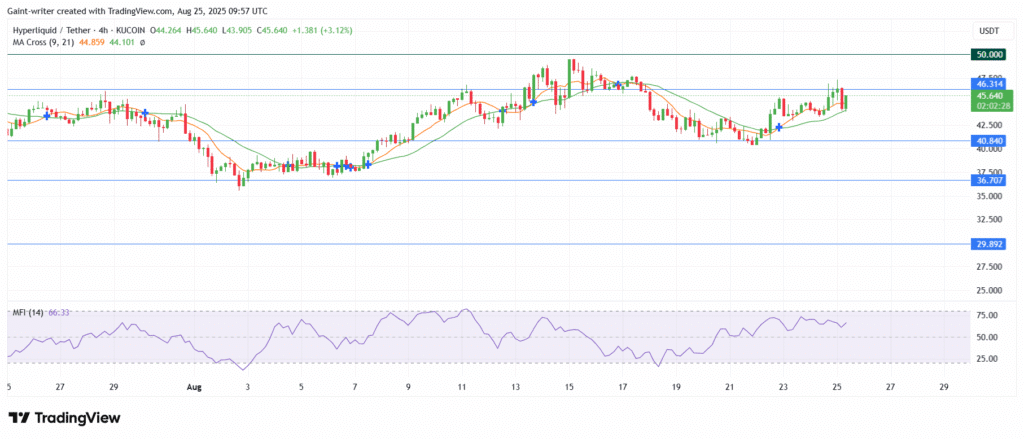The image size is (1024, 439).
Task: Select the 36.707 level label
Action: coord(990,181)
